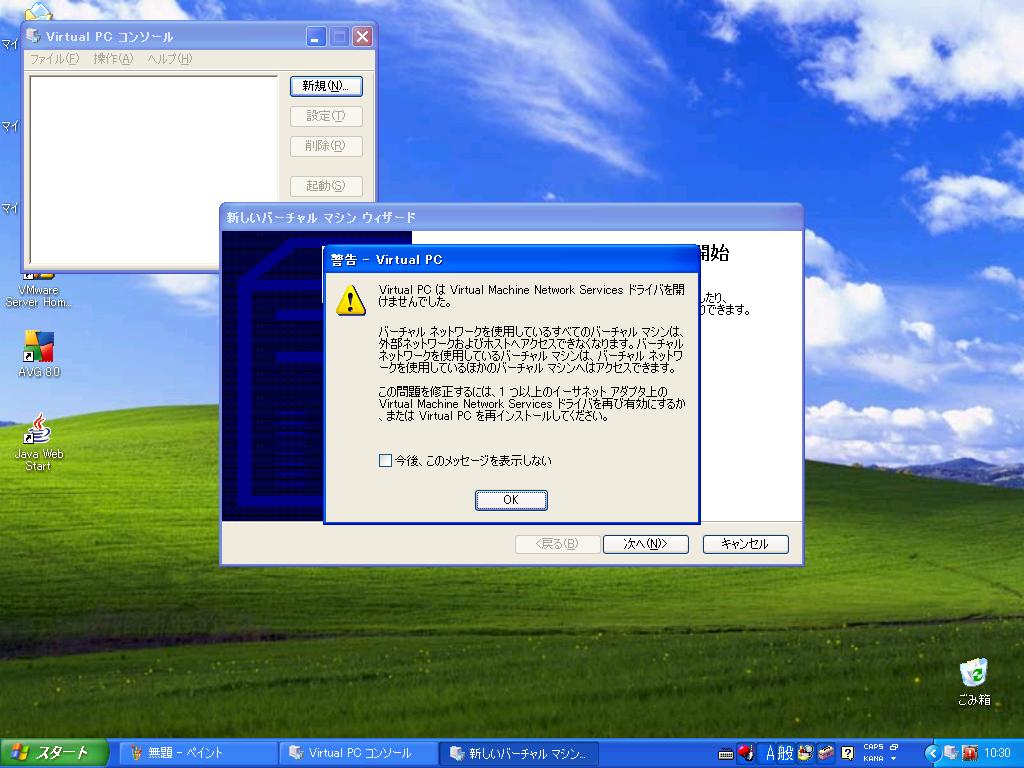Click the IME keyboard icon in language bar

click(726, 754)
